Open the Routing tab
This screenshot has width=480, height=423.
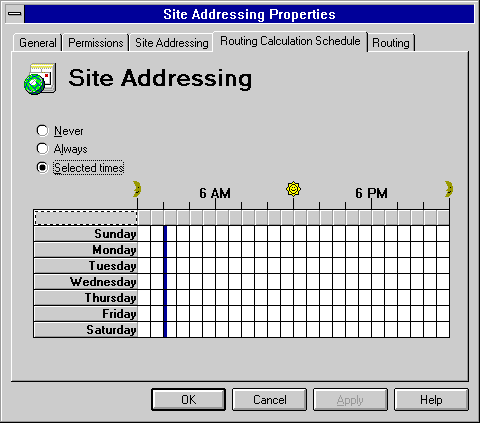391,43
